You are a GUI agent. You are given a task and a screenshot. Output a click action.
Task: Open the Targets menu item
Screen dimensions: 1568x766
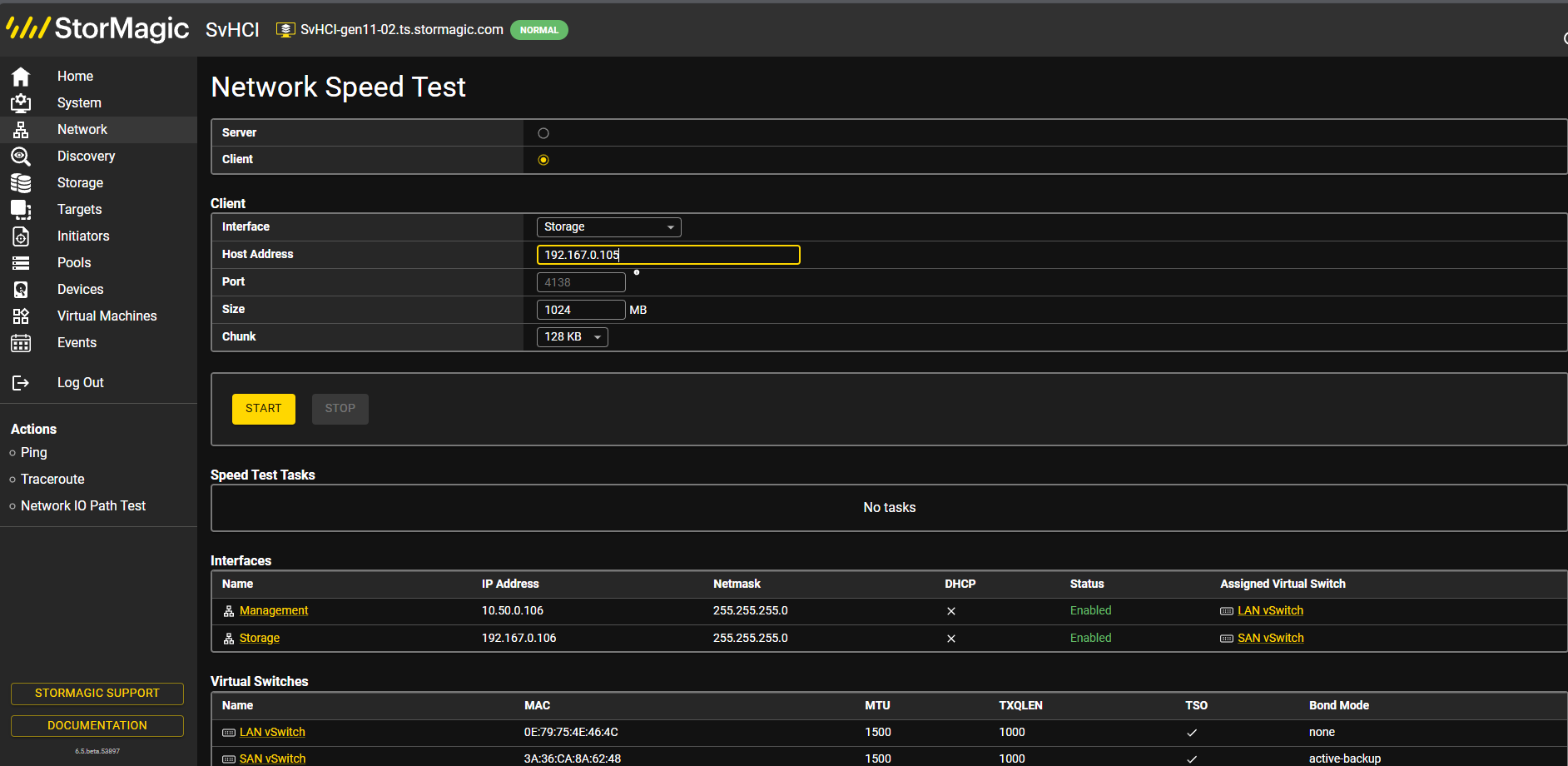click(79, 210)
